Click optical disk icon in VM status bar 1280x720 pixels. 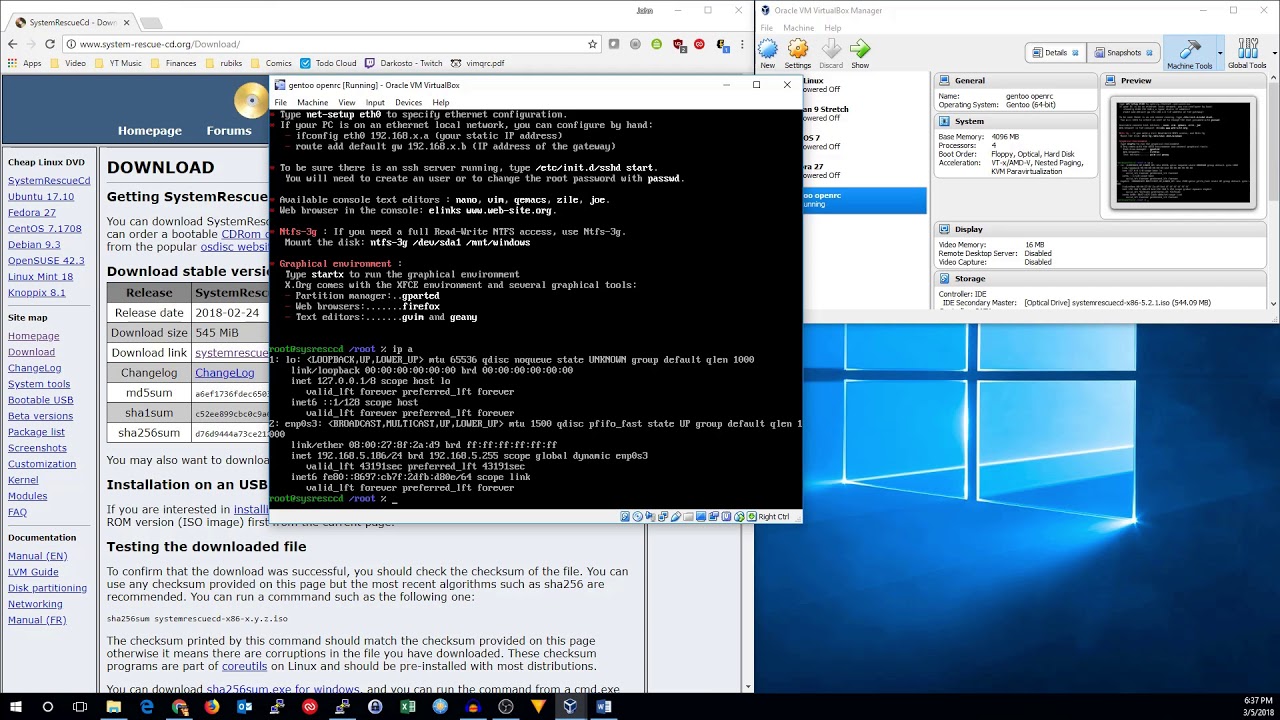(x=637, y=517)
